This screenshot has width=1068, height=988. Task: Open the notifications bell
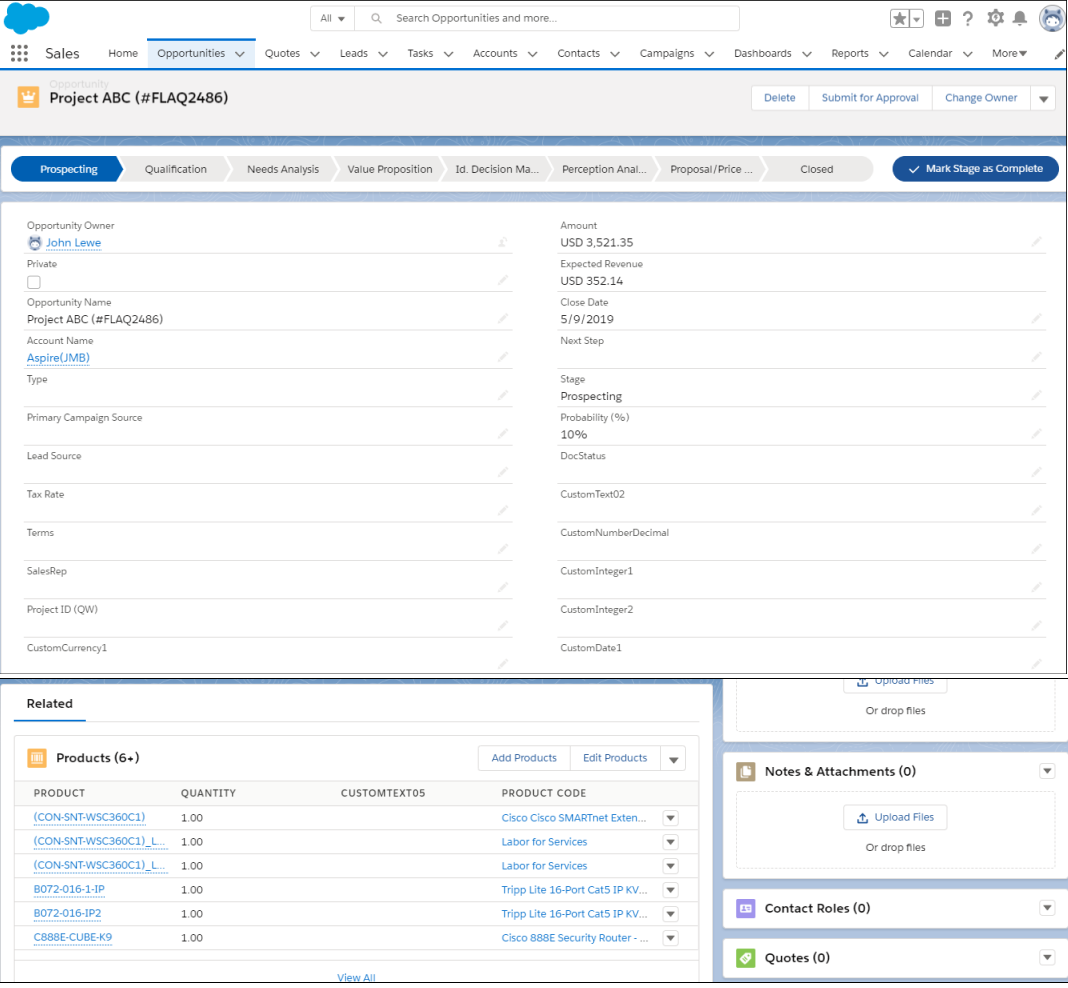click(x=1020, y=19)
